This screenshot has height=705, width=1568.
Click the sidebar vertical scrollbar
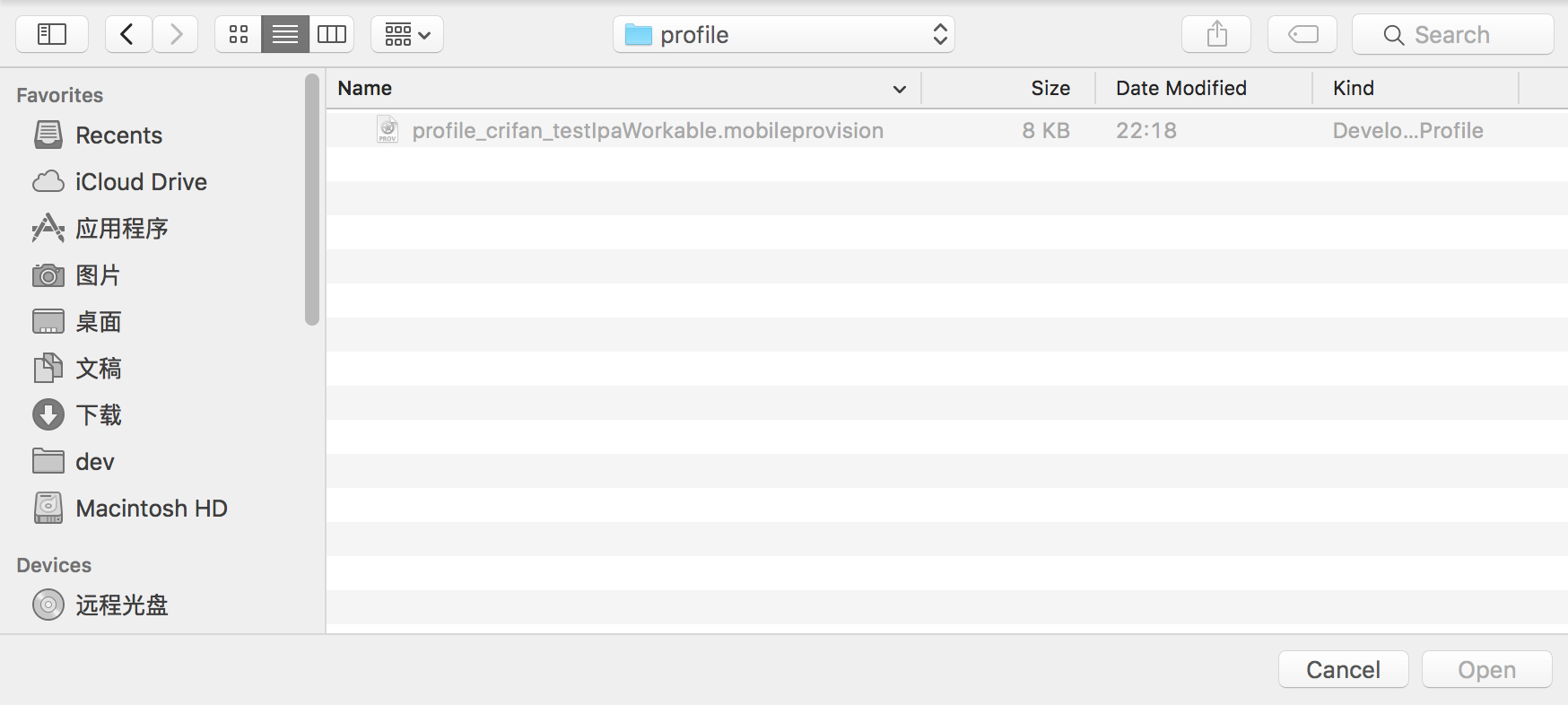tap(312, 199)
